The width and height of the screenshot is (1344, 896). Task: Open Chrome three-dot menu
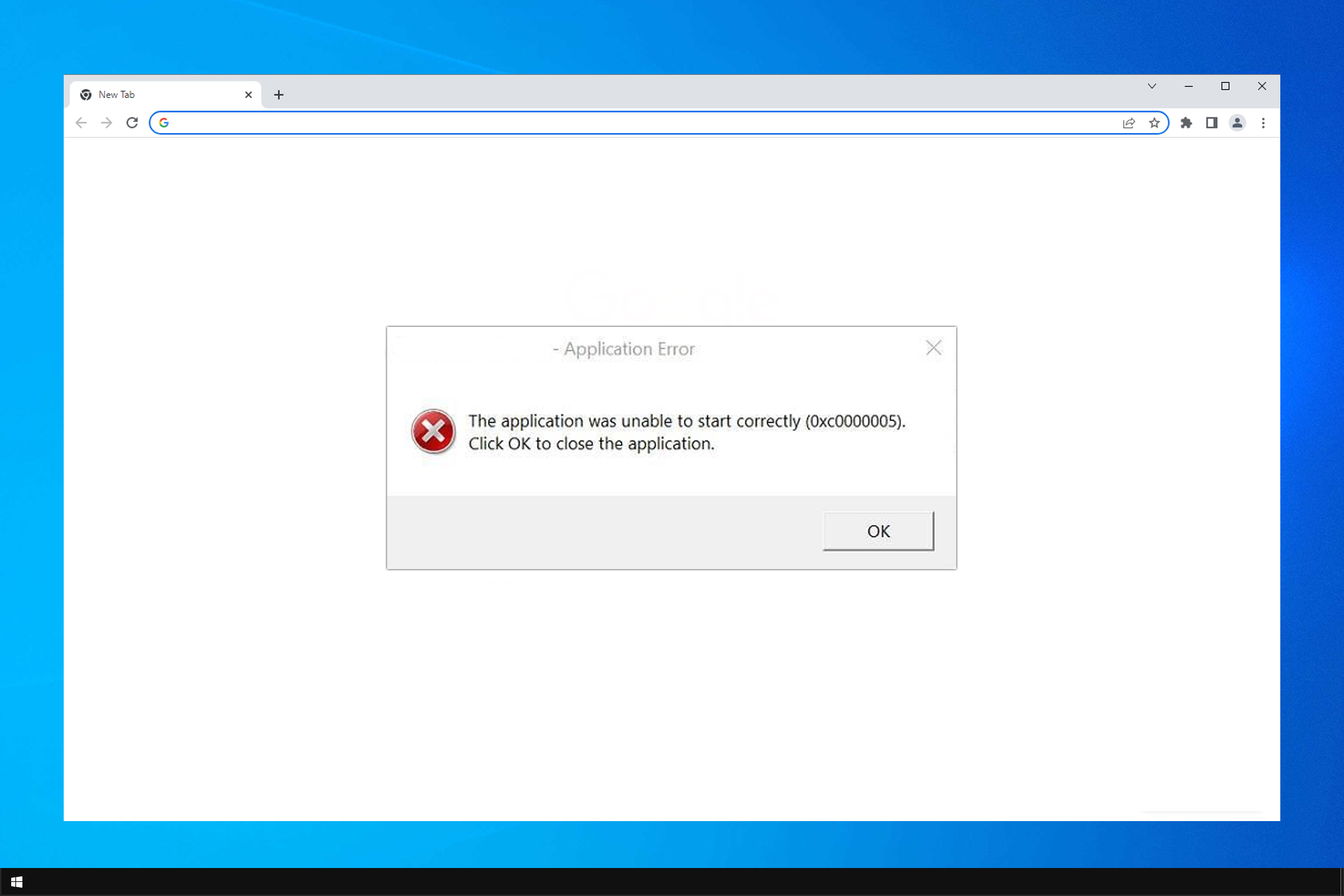(x=1263, y=123)
